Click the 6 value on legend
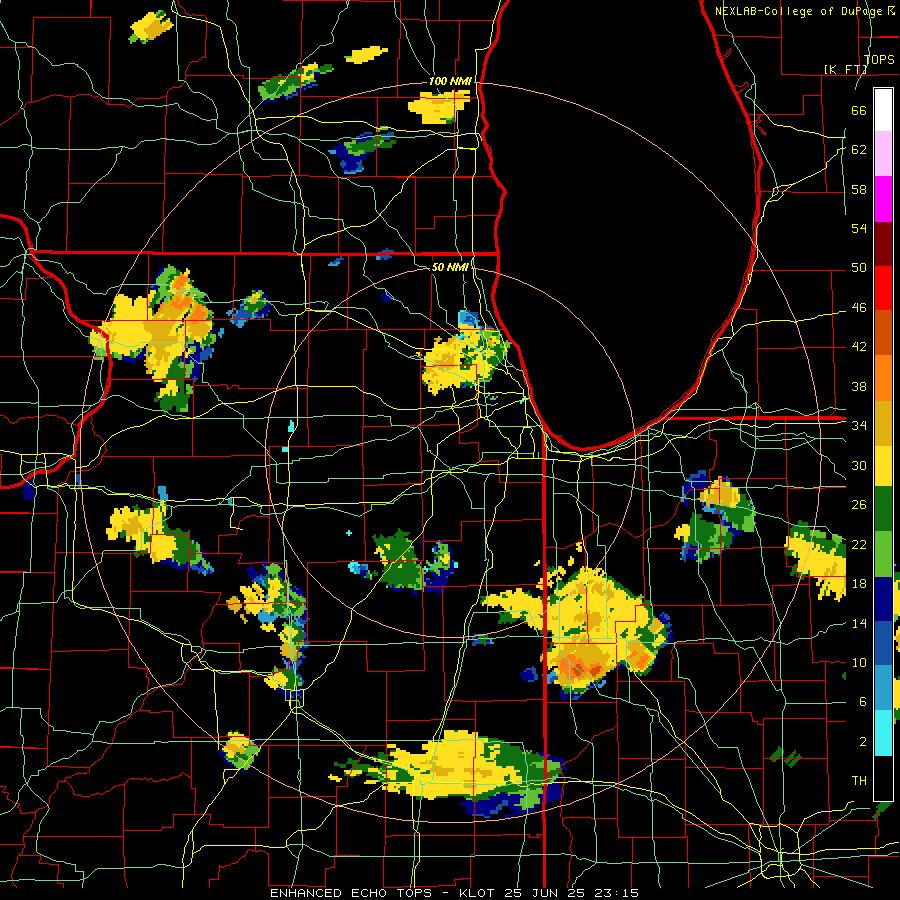The width and height of the screenshot is (900, 900). coord(863,702)
